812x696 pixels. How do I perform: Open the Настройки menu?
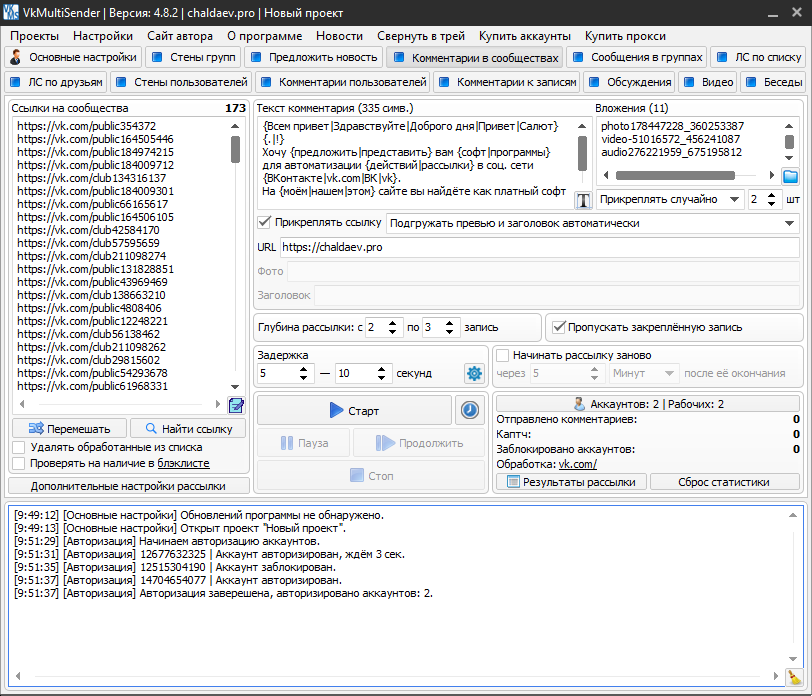point(102,35)
